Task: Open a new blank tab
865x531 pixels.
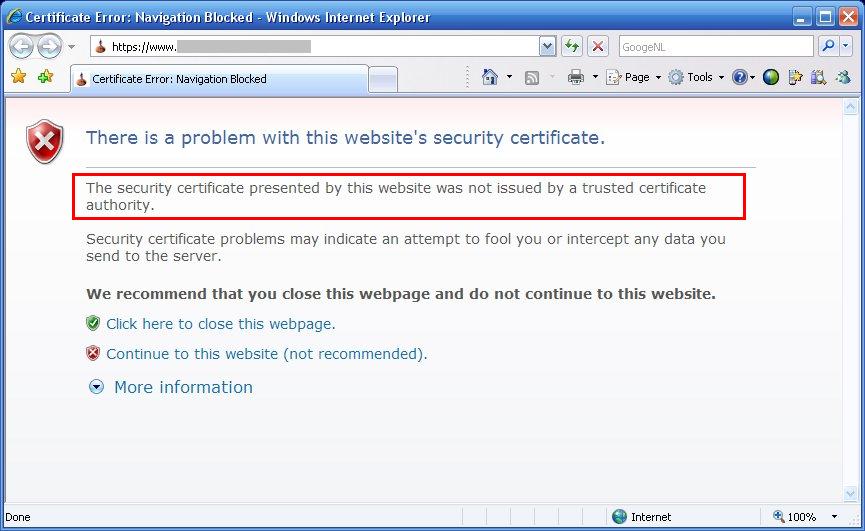Action: 383,79
